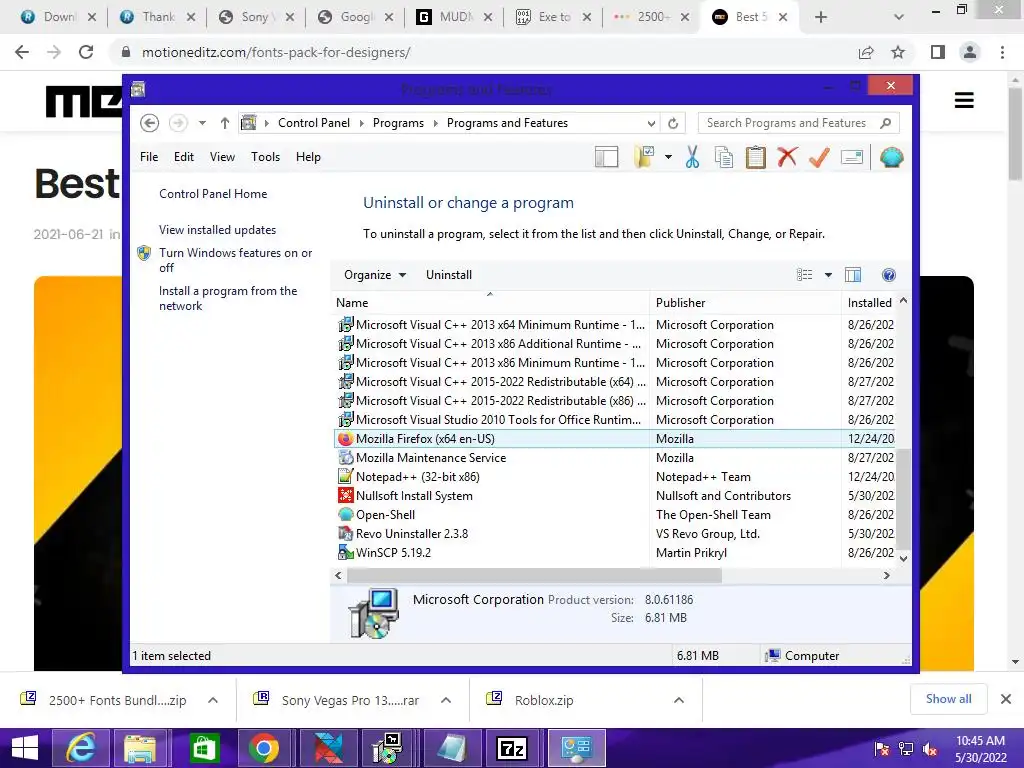The height and width of the screenshot is (768, 1024).
Task: Toggle the preview pane icon
Action: 853,275
